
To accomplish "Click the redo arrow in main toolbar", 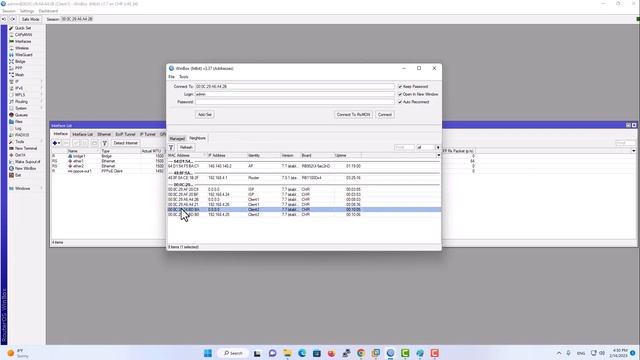I will tap(13, 19).
